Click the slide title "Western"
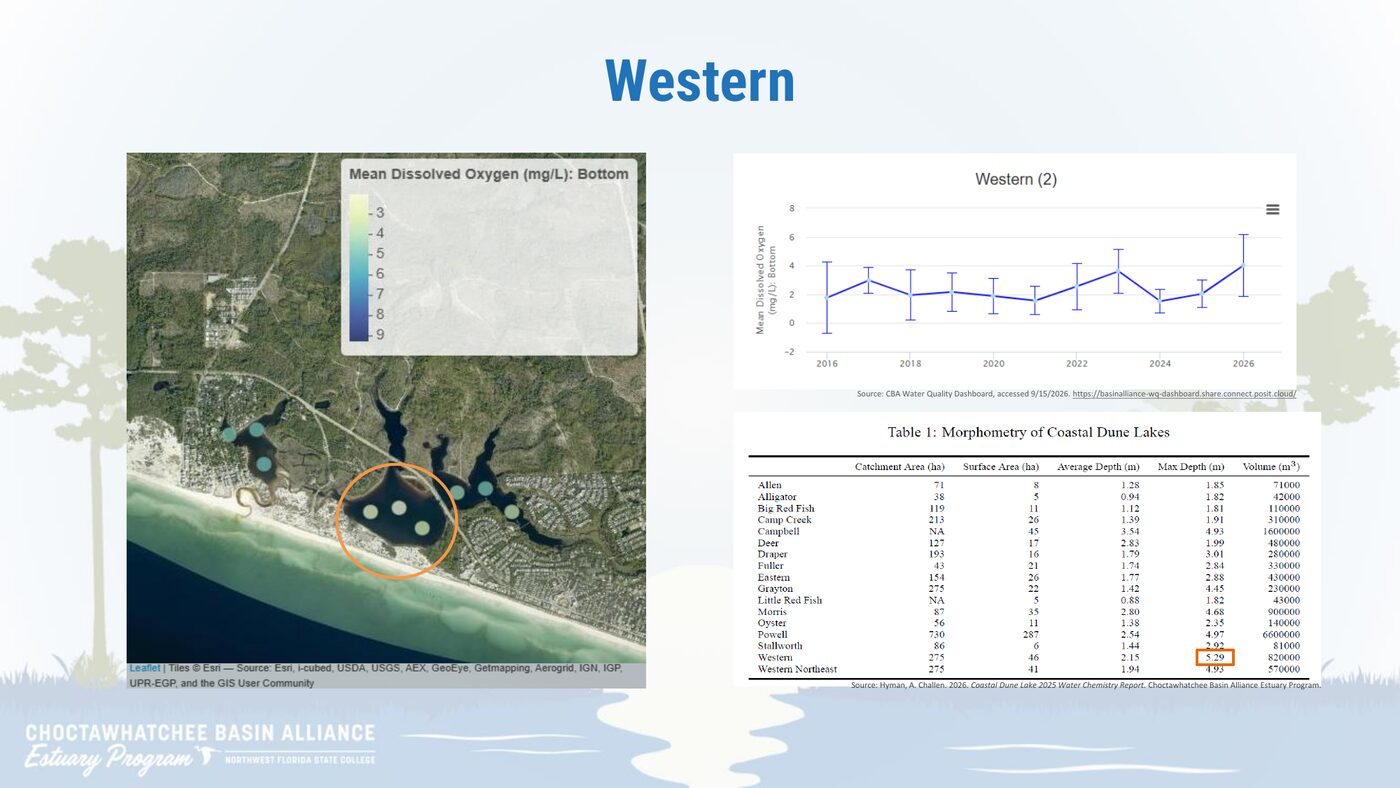This screenshot has height=788, width=1400. (x=700, y=81)
